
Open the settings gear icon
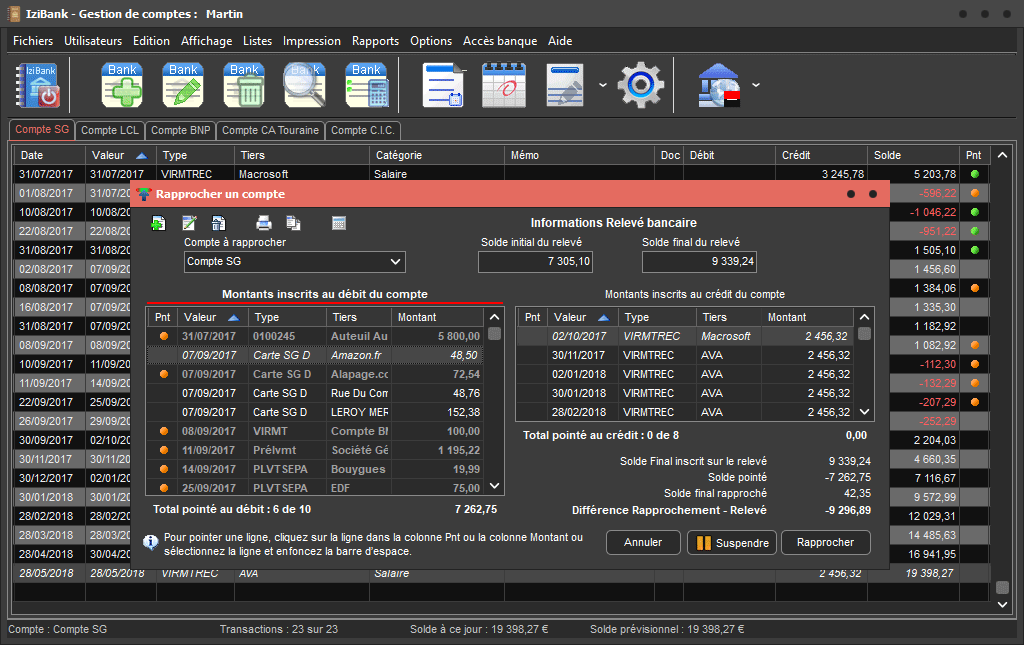click(x=640, y=85)
